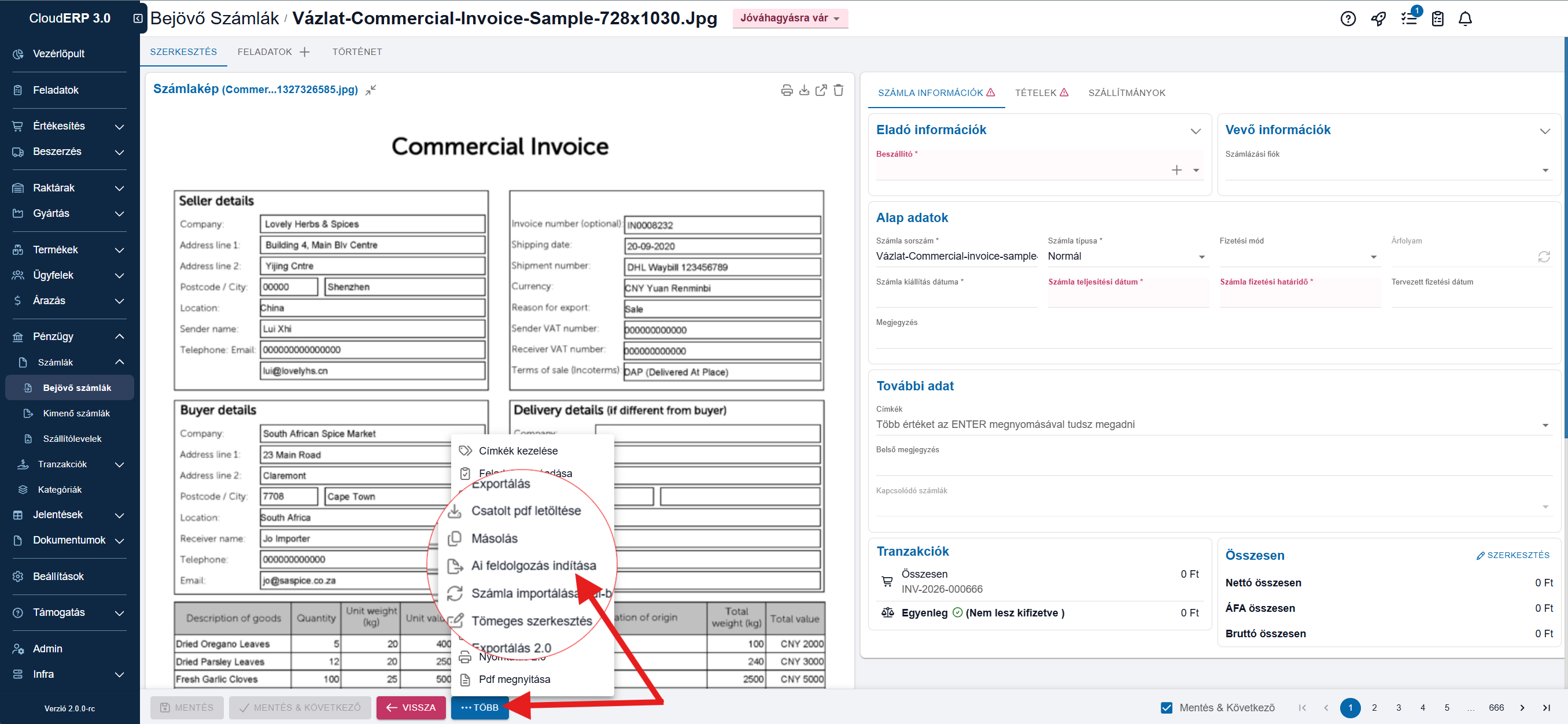Collapse the sidebar panel icon

[x=138, y=19]
